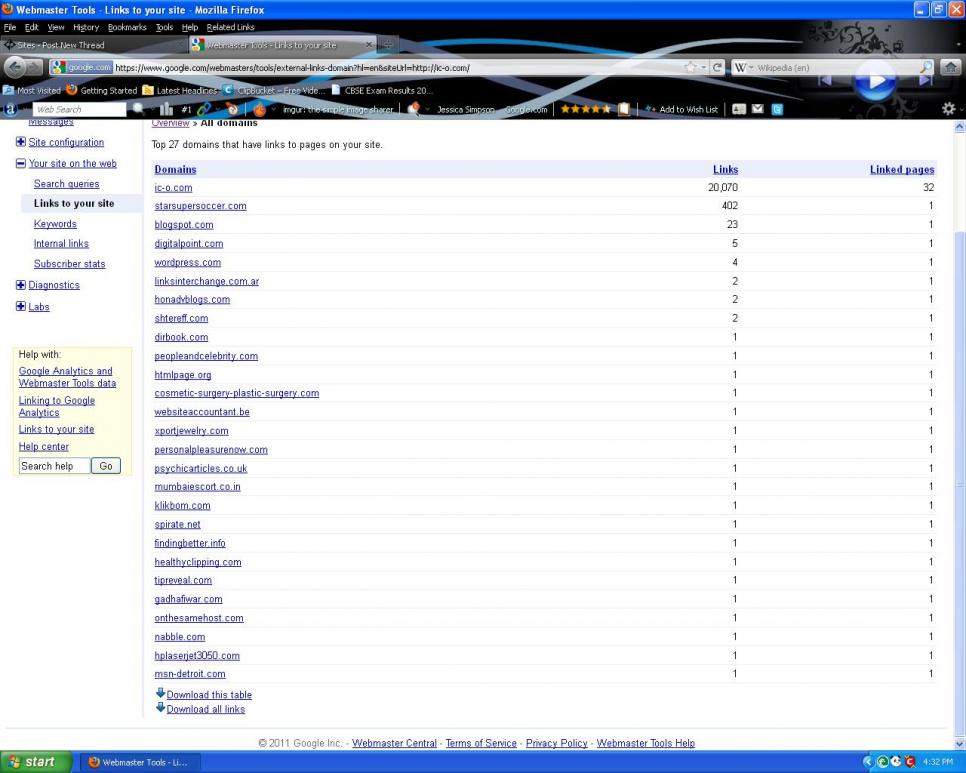Image resolution: width=966 pixels, height=773 pixels.
Task: Reload the page with the refresh icon
Action: click(717, 68)
